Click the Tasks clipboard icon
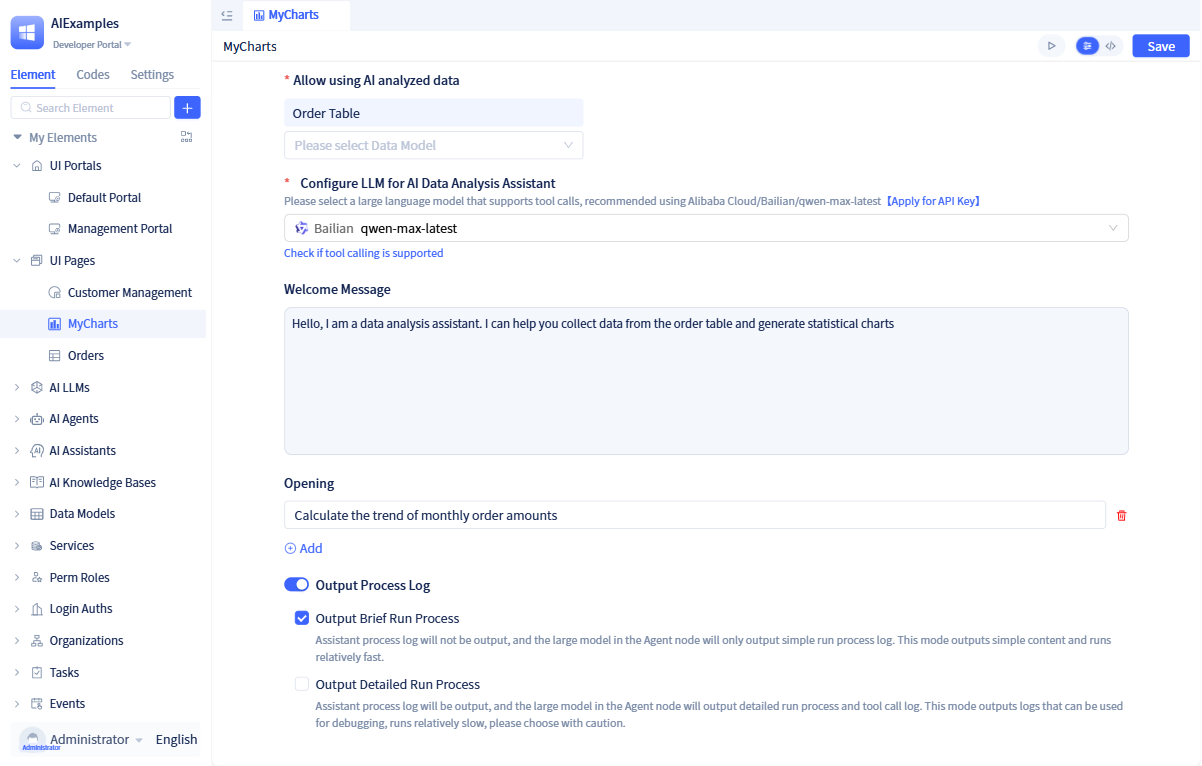 pos(37,673)
